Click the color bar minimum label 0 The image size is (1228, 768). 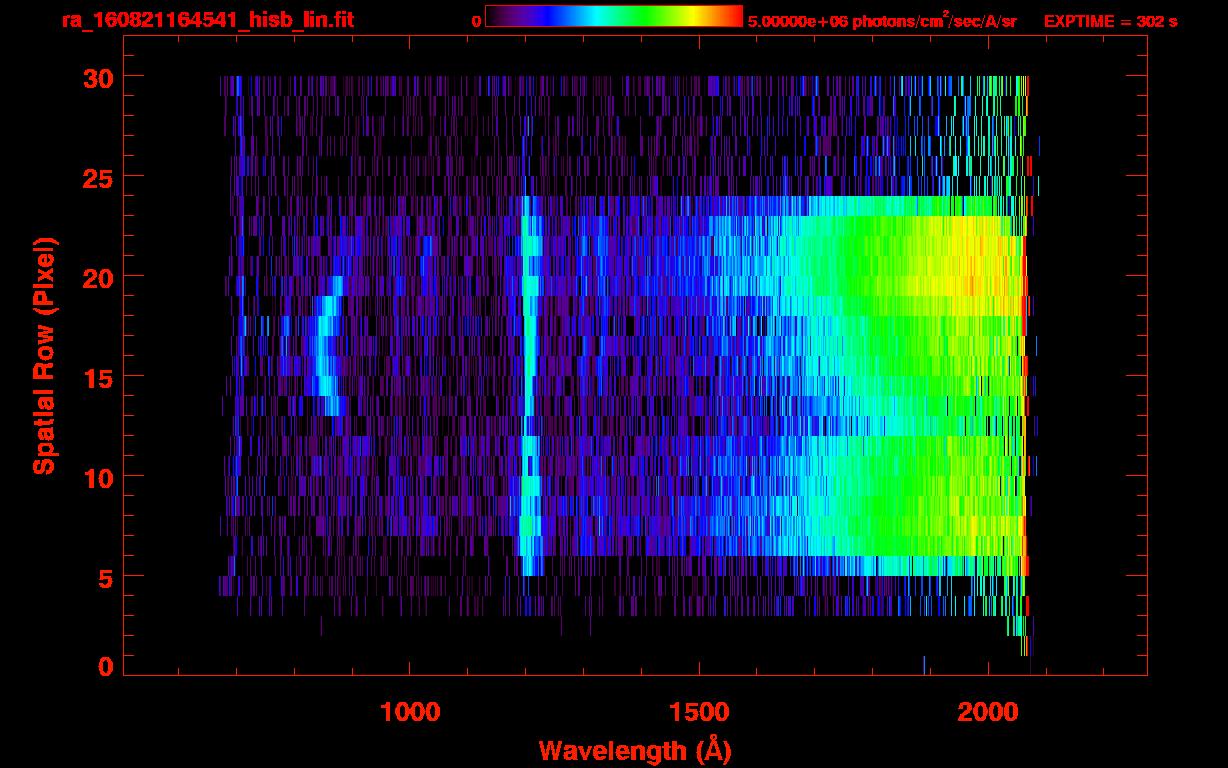click(477, 21)
